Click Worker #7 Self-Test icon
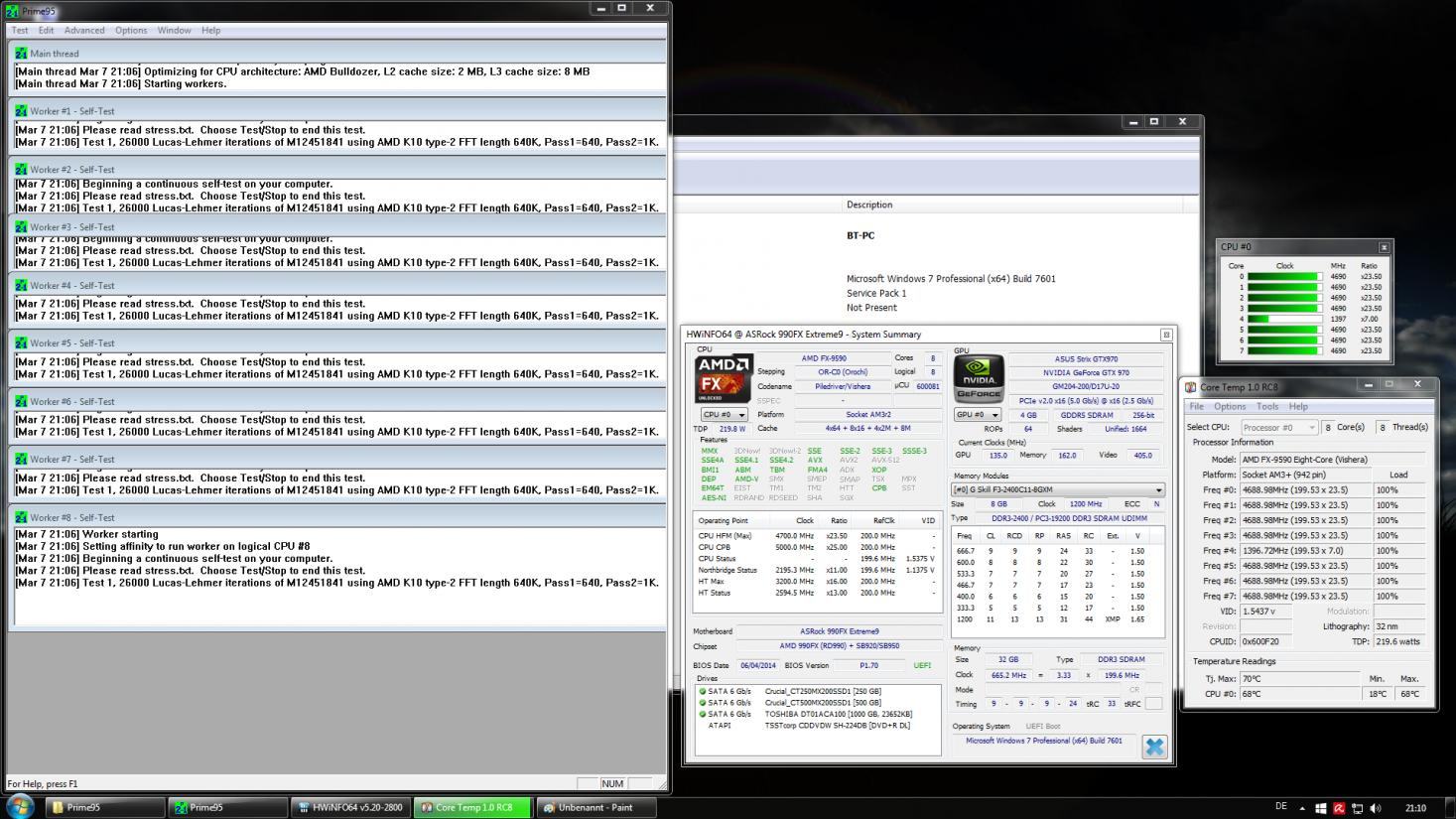 21,460
